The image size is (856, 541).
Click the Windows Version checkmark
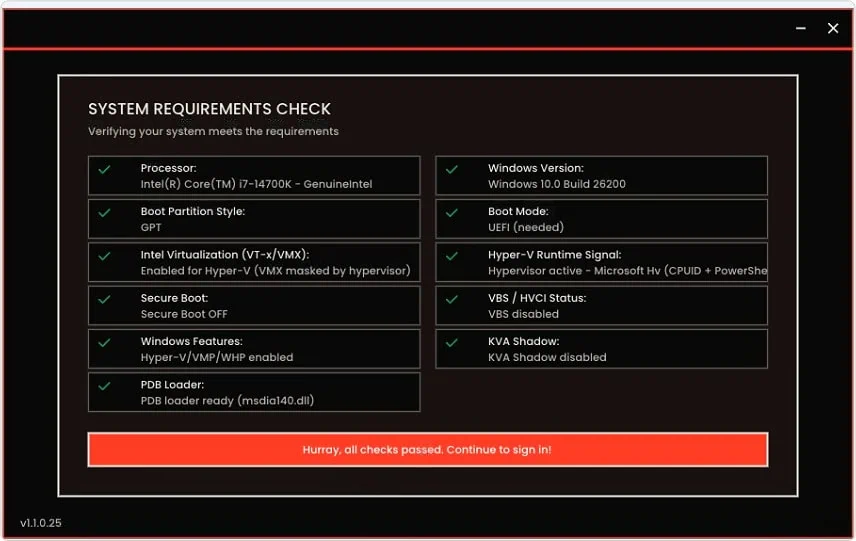click(451, 169)
